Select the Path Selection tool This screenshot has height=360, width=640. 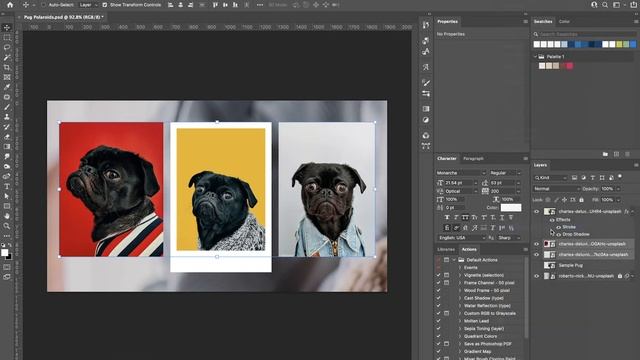click(x=7, y=196)
